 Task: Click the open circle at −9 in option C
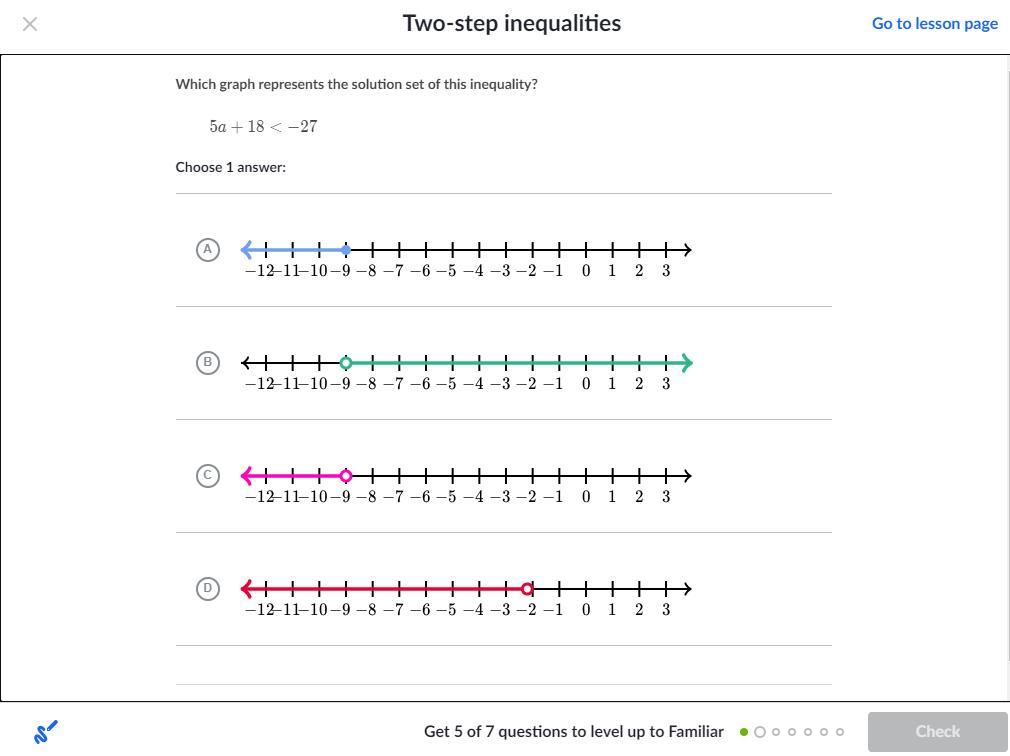pyautogui.click(x=346, y=476)
